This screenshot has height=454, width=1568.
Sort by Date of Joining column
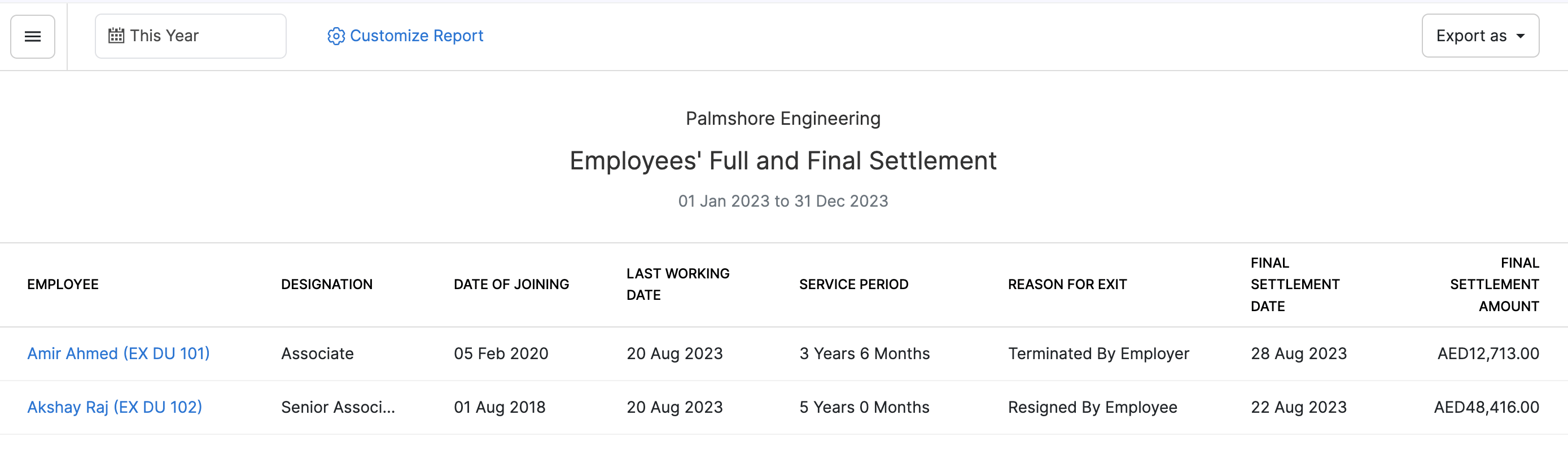point(511,284)
